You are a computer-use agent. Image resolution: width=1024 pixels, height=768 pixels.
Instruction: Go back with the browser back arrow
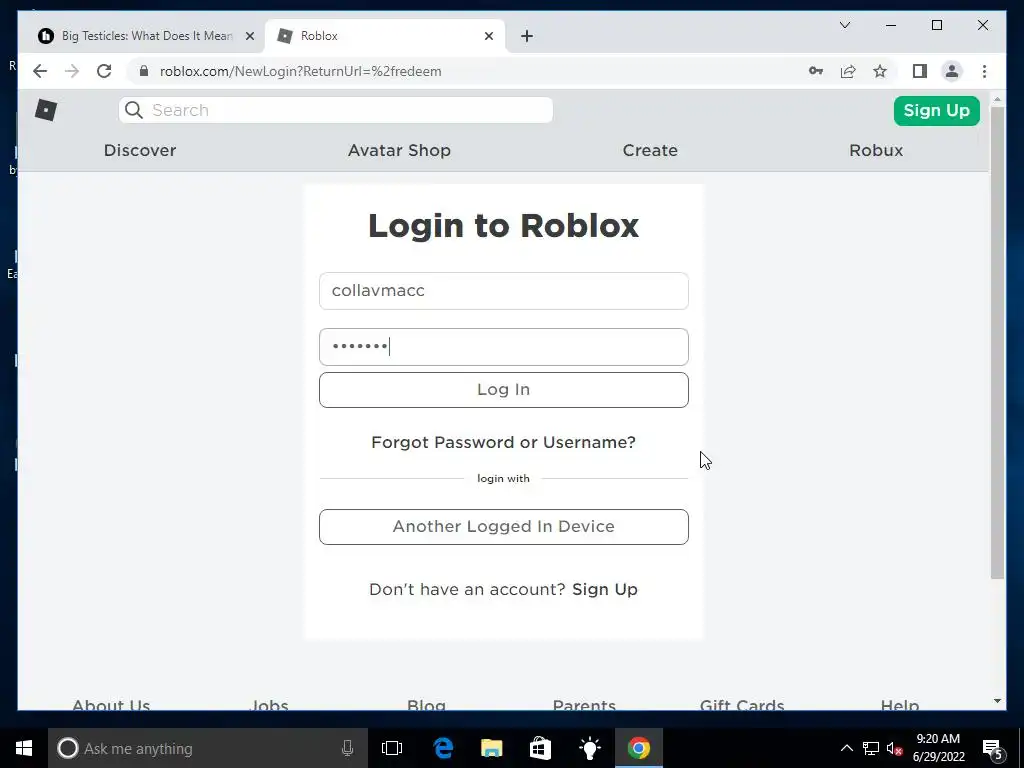(x=40, y=71)
